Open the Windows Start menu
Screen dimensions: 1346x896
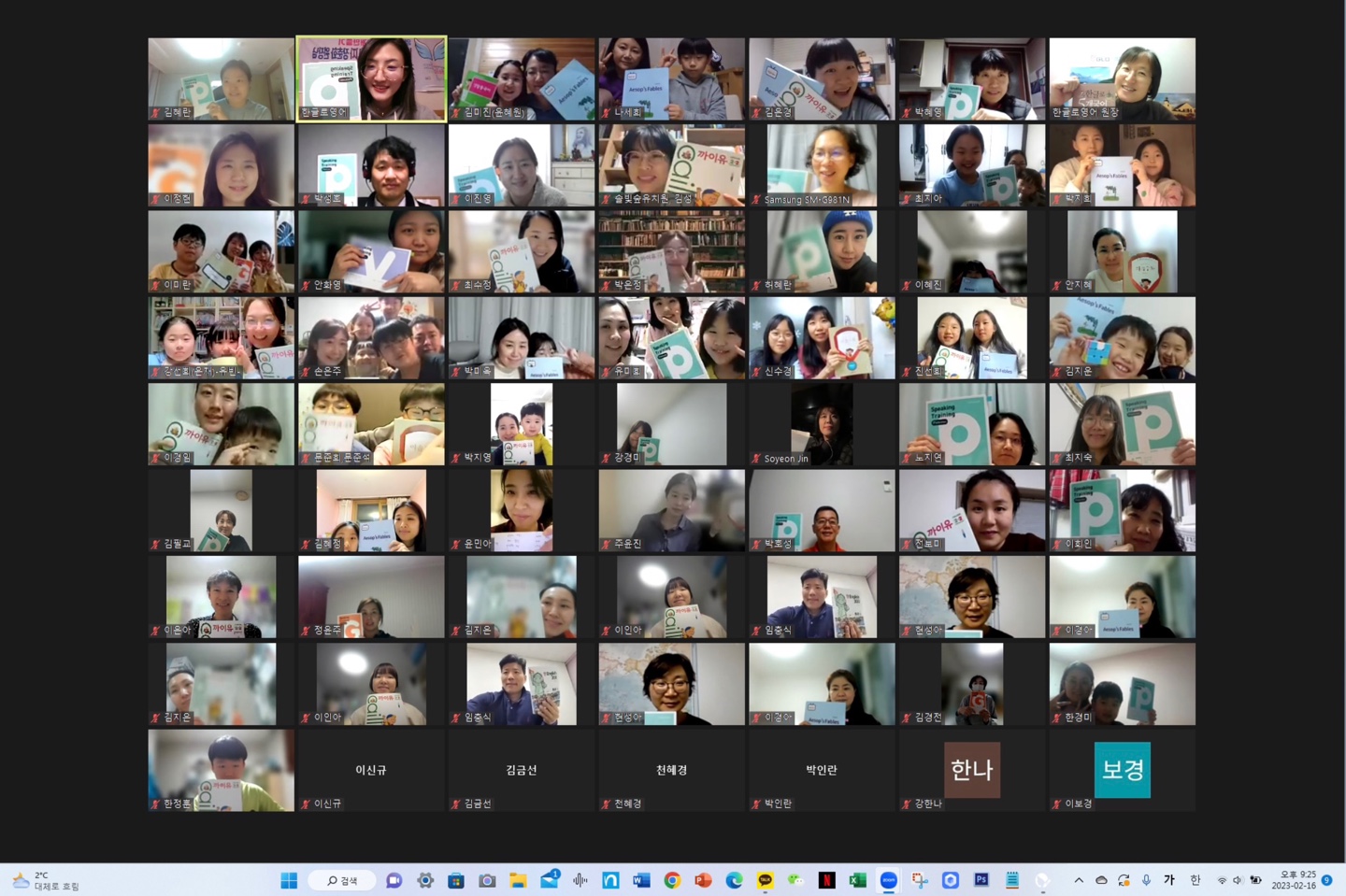tap(289, 880)
